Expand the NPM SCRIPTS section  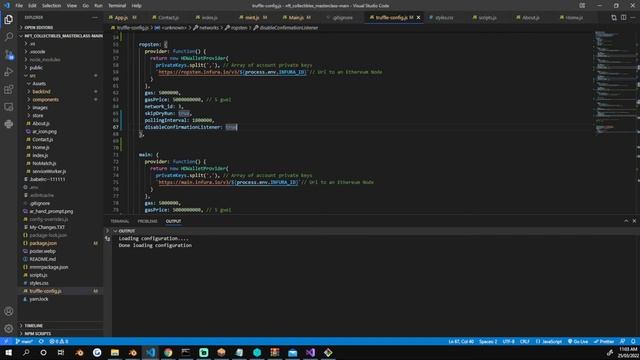[x=38, y=333]
